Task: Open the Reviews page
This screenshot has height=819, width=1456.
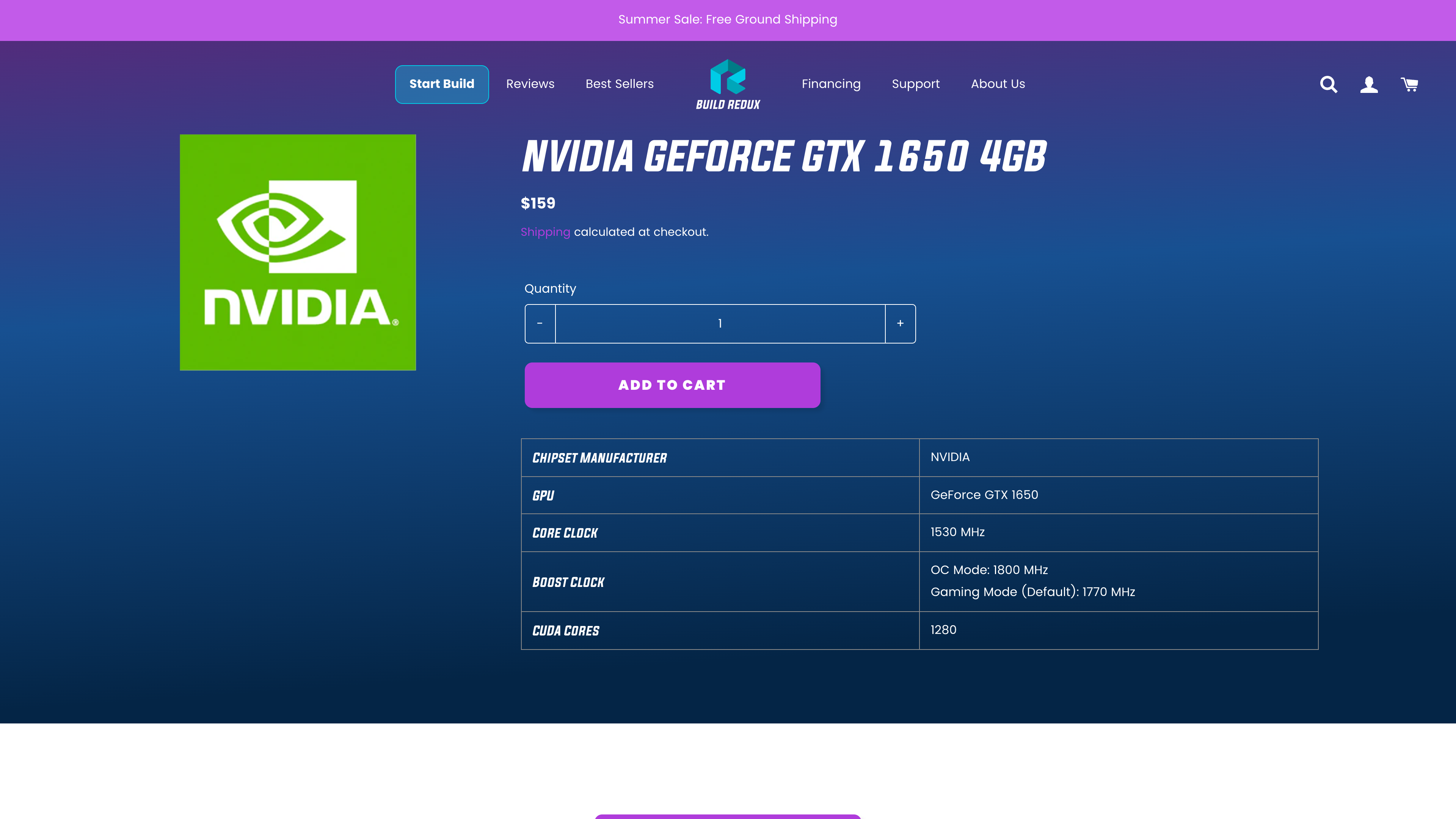Action: click(x=530, y=84)
